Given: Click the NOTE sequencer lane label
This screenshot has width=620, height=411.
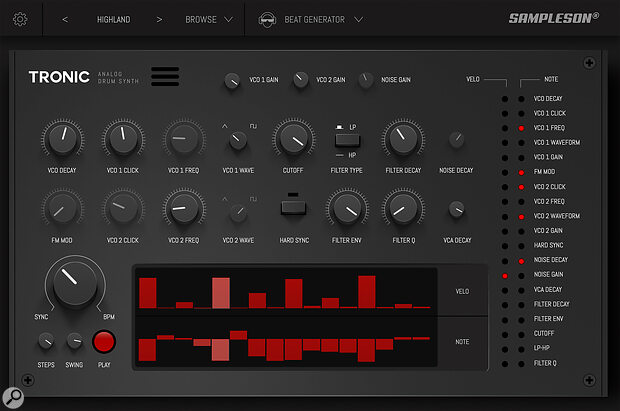Looking at the screenshot, I should pos(462,341).
